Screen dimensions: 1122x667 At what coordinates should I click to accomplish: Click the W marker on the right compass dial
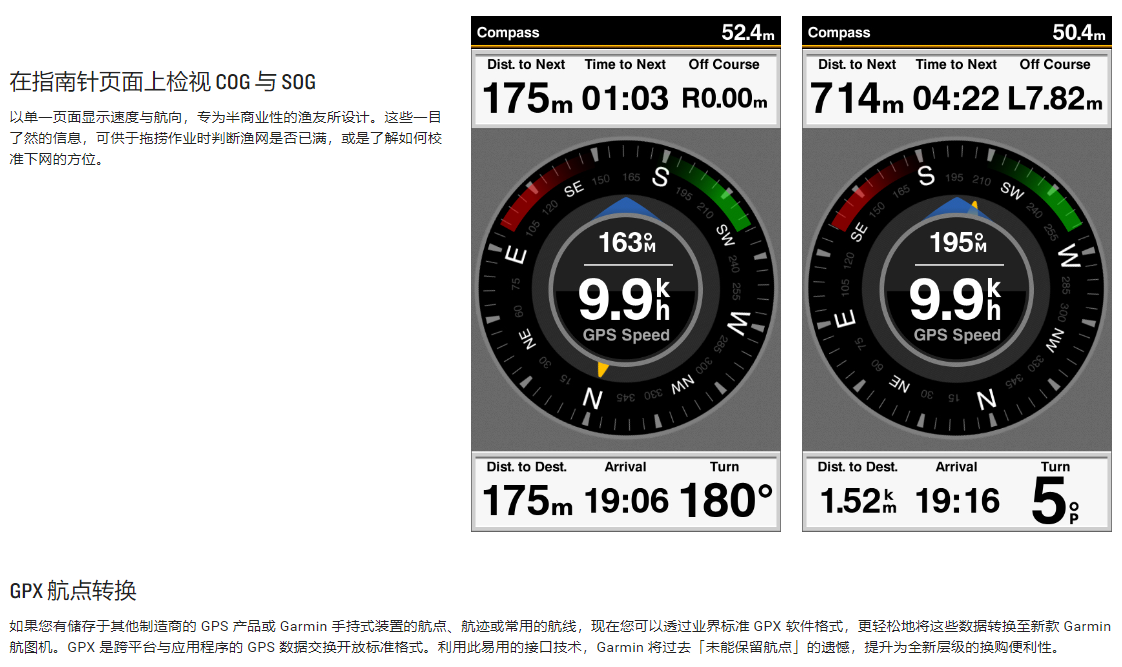click(1069, 257)
